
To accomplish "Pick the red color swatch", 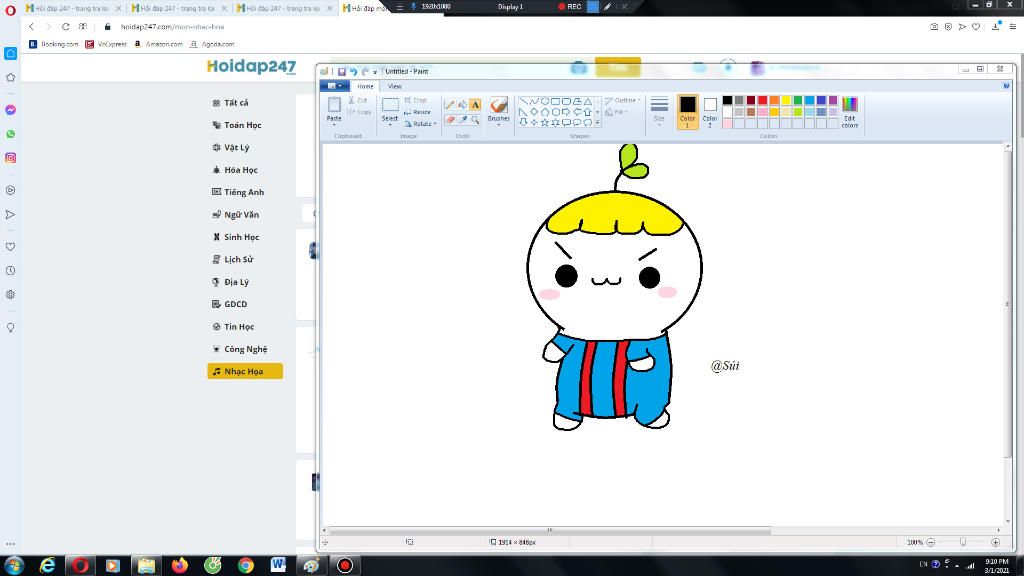I will pyautogui.click(x=762, y=100).
